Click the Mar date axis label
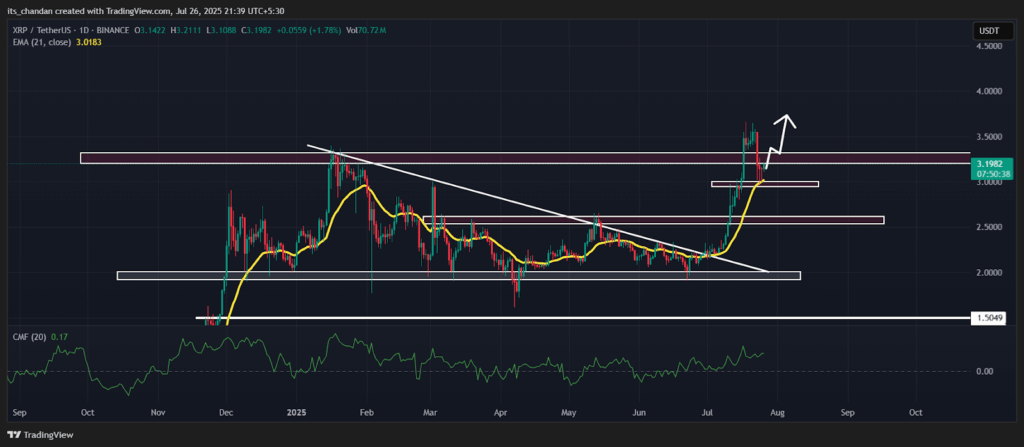Screen dimensions: 1024x447 (x=430, y=413)
